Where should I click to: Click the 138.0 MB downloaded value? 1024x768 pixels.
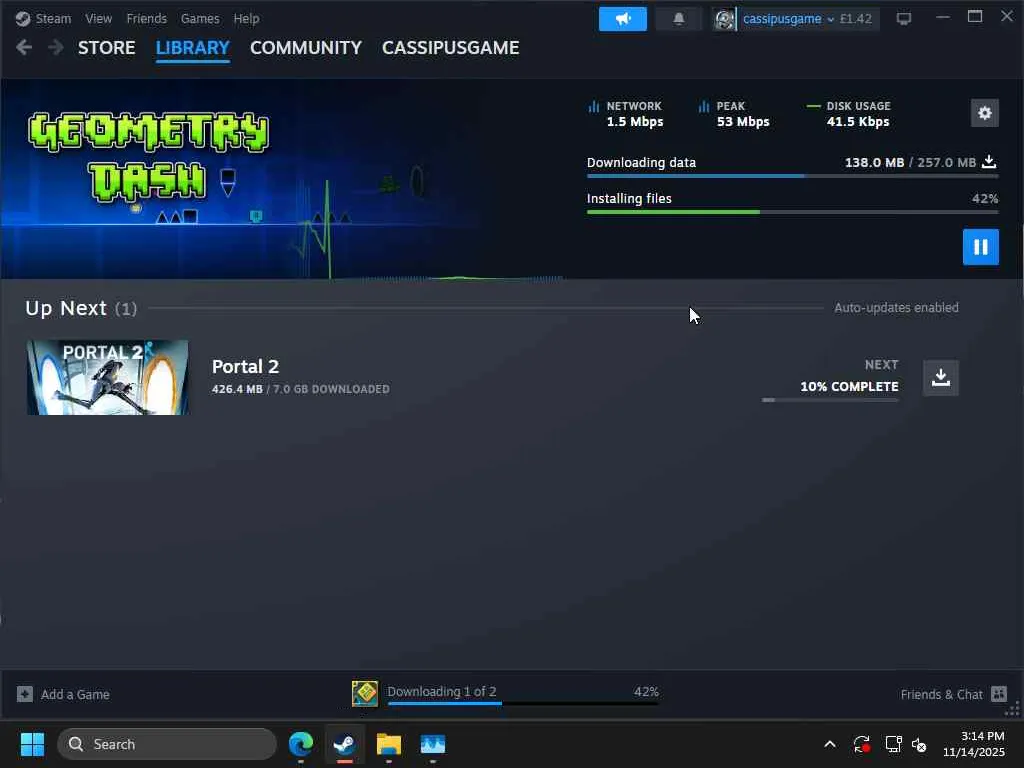874,162
